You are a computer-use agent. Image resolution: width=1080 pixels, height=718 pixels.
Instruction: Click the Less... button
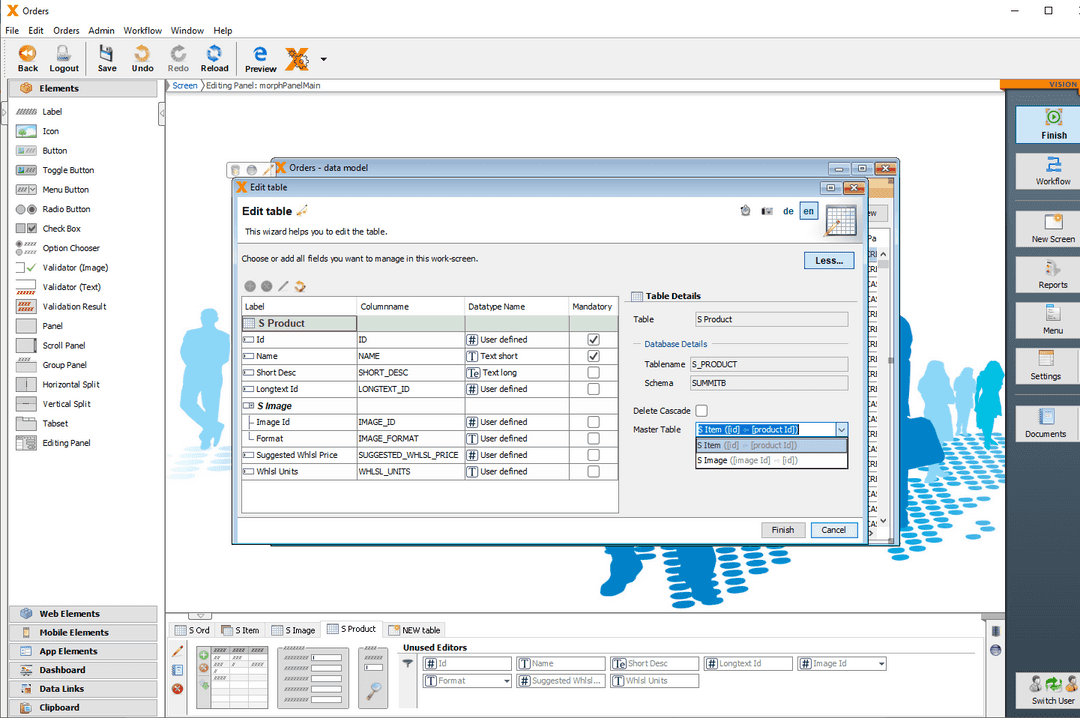[828, 260]
